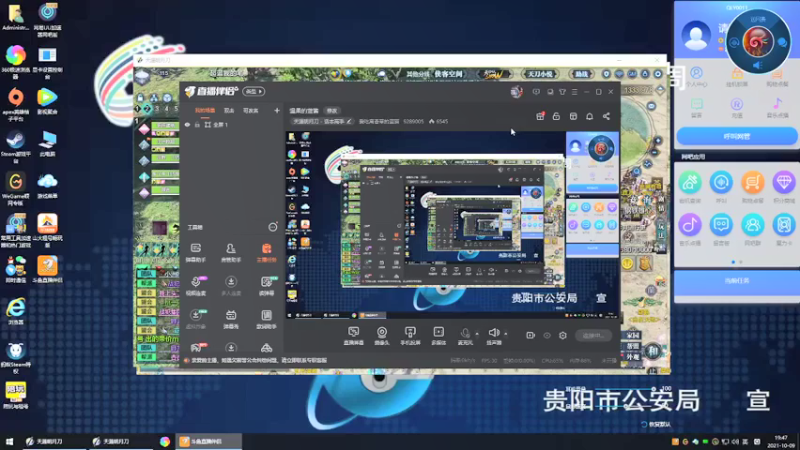
Task: Open the skin shirt icon in title bar
Action: (562, 92)
